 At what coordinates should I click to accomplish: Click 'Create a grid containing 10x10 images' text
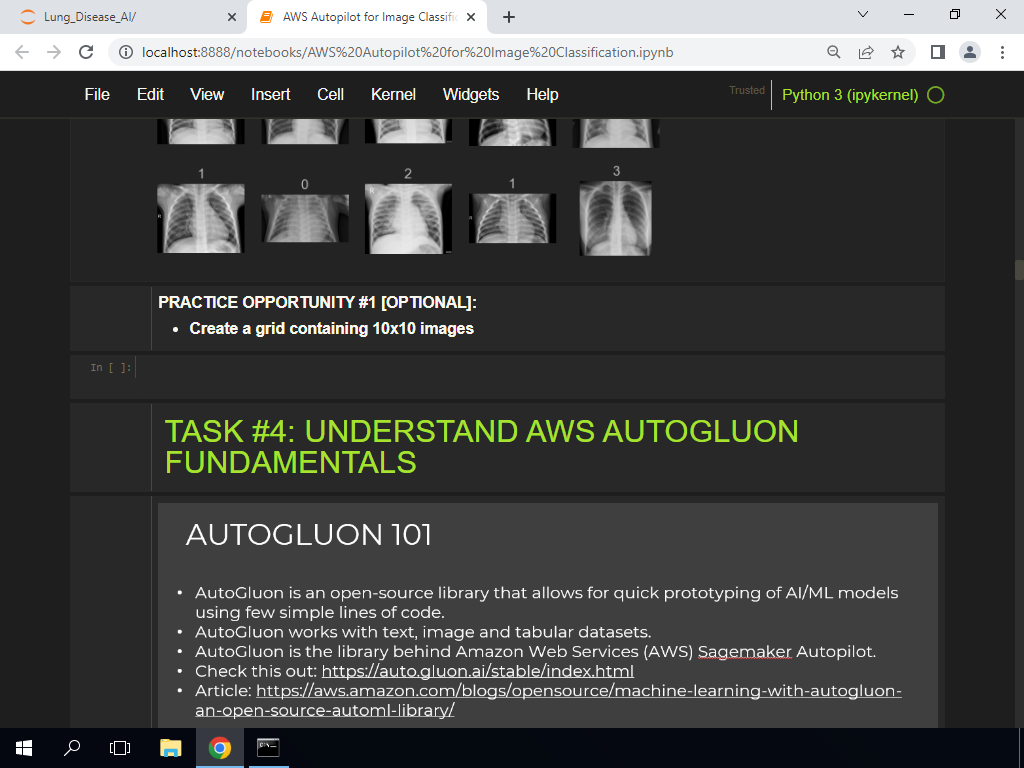pyautogui.click(x=331, y=328)
